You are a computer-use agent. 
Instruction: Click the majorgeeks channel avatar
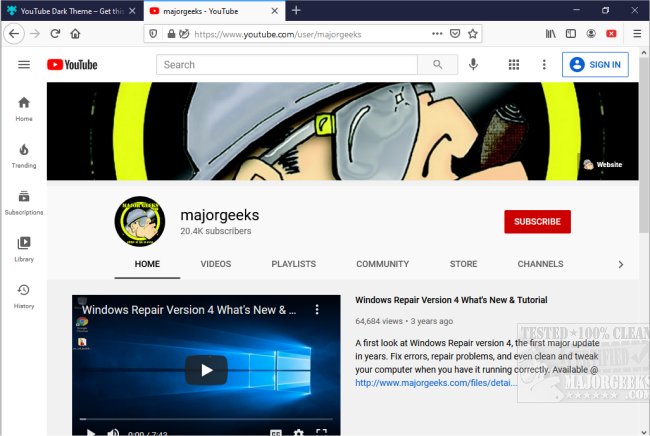[140, 221]
